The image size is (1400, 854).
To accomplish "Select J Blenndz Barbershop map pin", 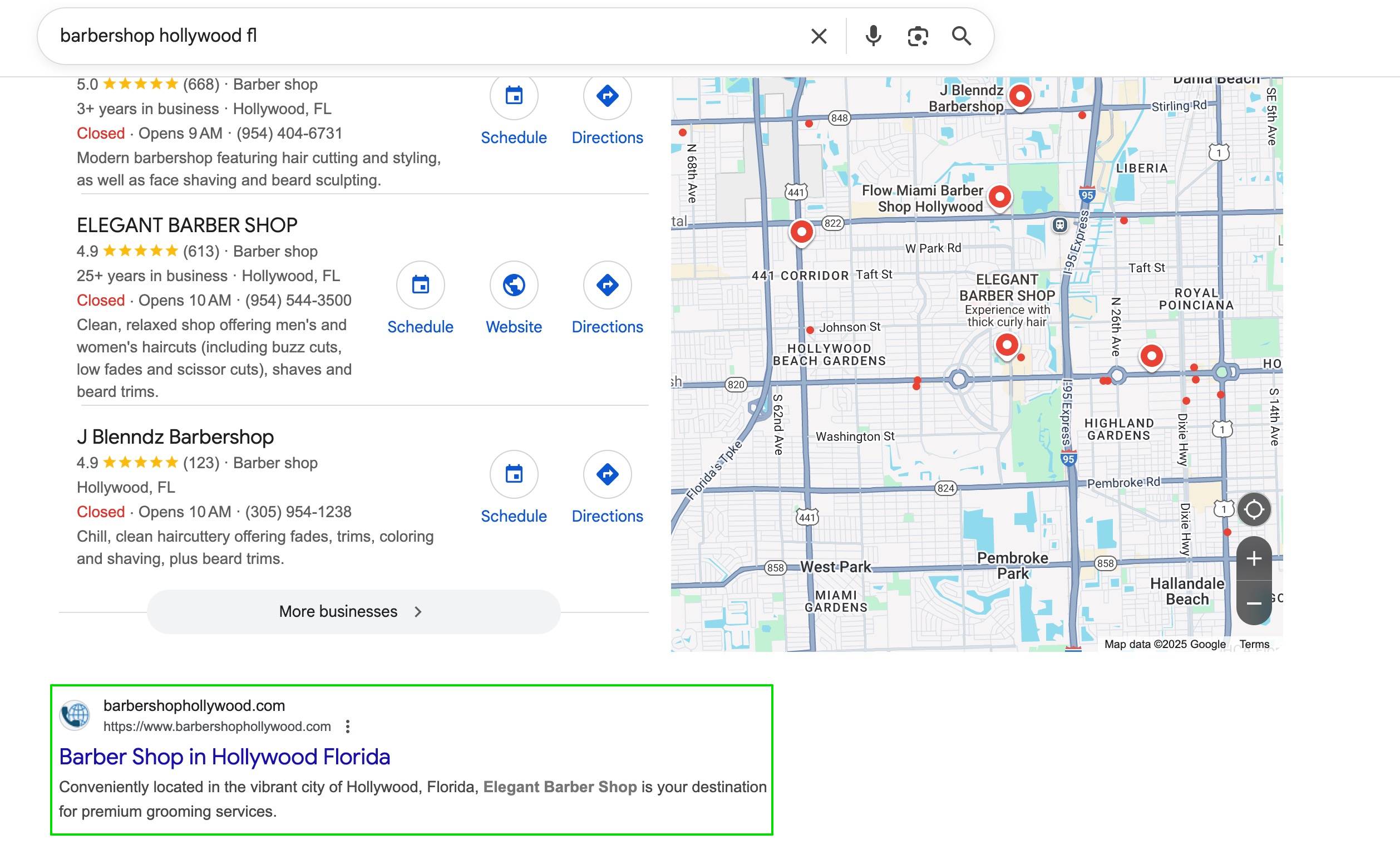I will point(1020,96).
